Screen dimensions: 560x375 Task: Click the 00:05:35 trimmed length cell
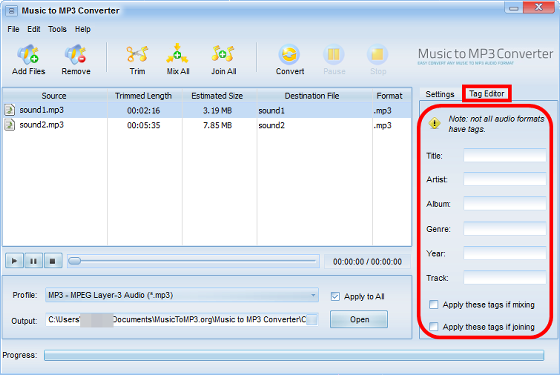point(144,125)
